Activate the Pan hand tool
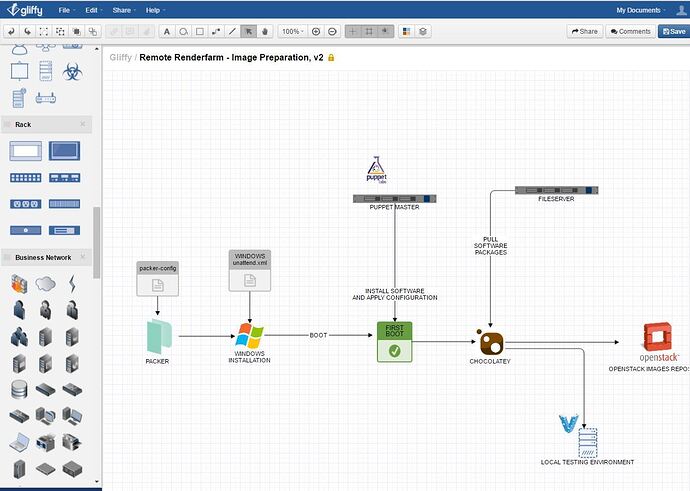The width and height of the screenshot is (690, 491). coord(266,31)
